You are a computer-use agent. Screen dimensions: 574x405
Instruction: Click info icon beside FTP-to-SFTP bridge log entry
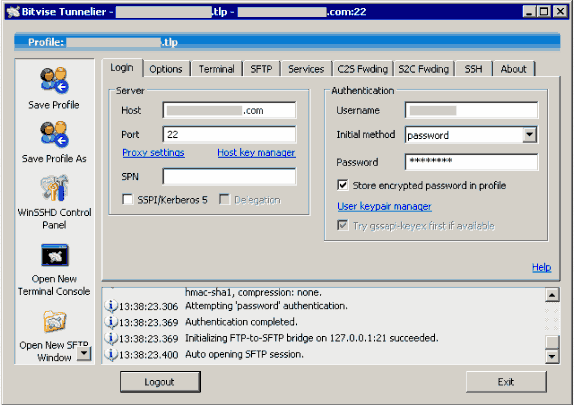[x=111, y=338]
